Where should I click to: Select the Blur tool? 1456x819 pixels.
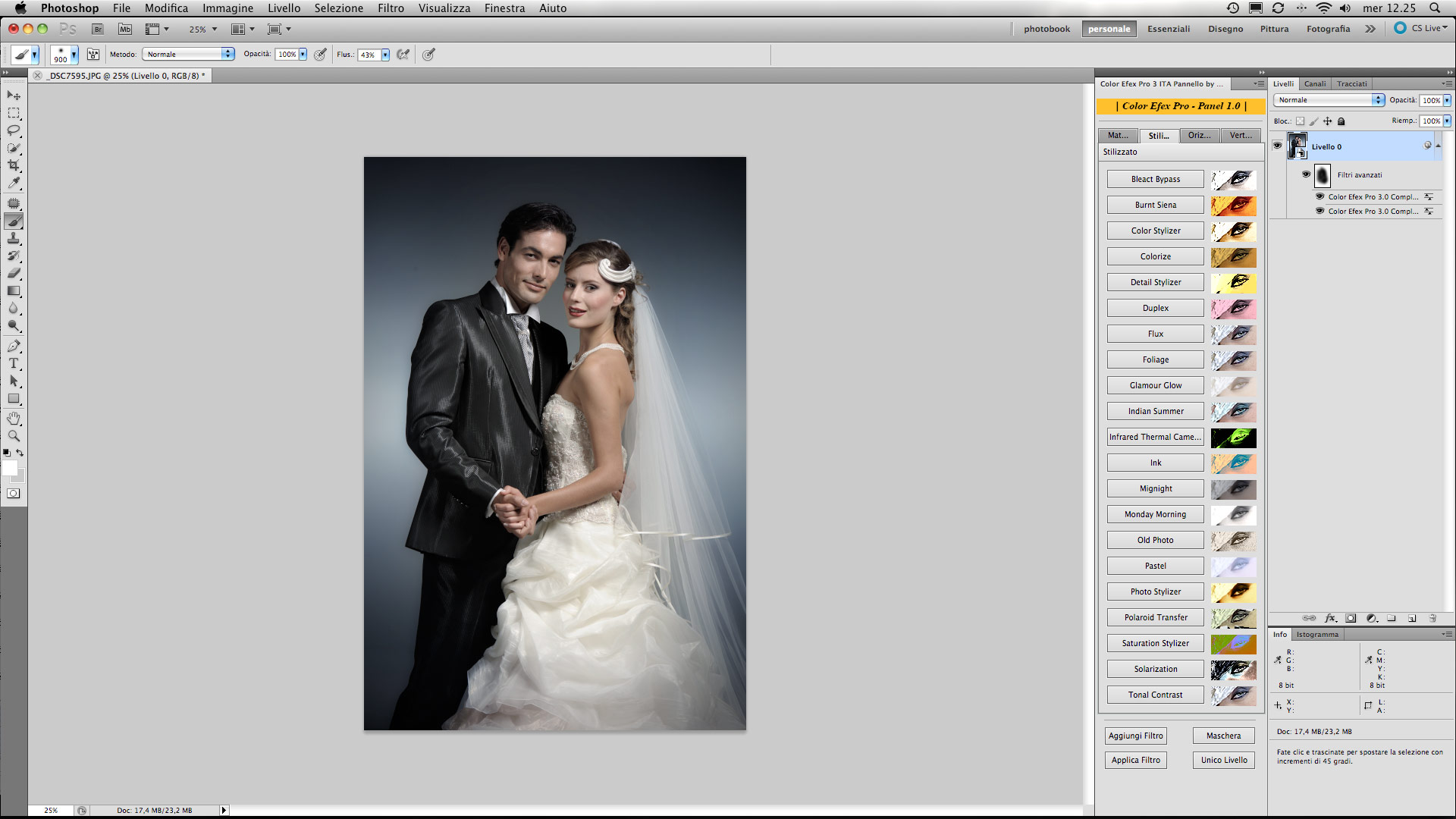14,308
